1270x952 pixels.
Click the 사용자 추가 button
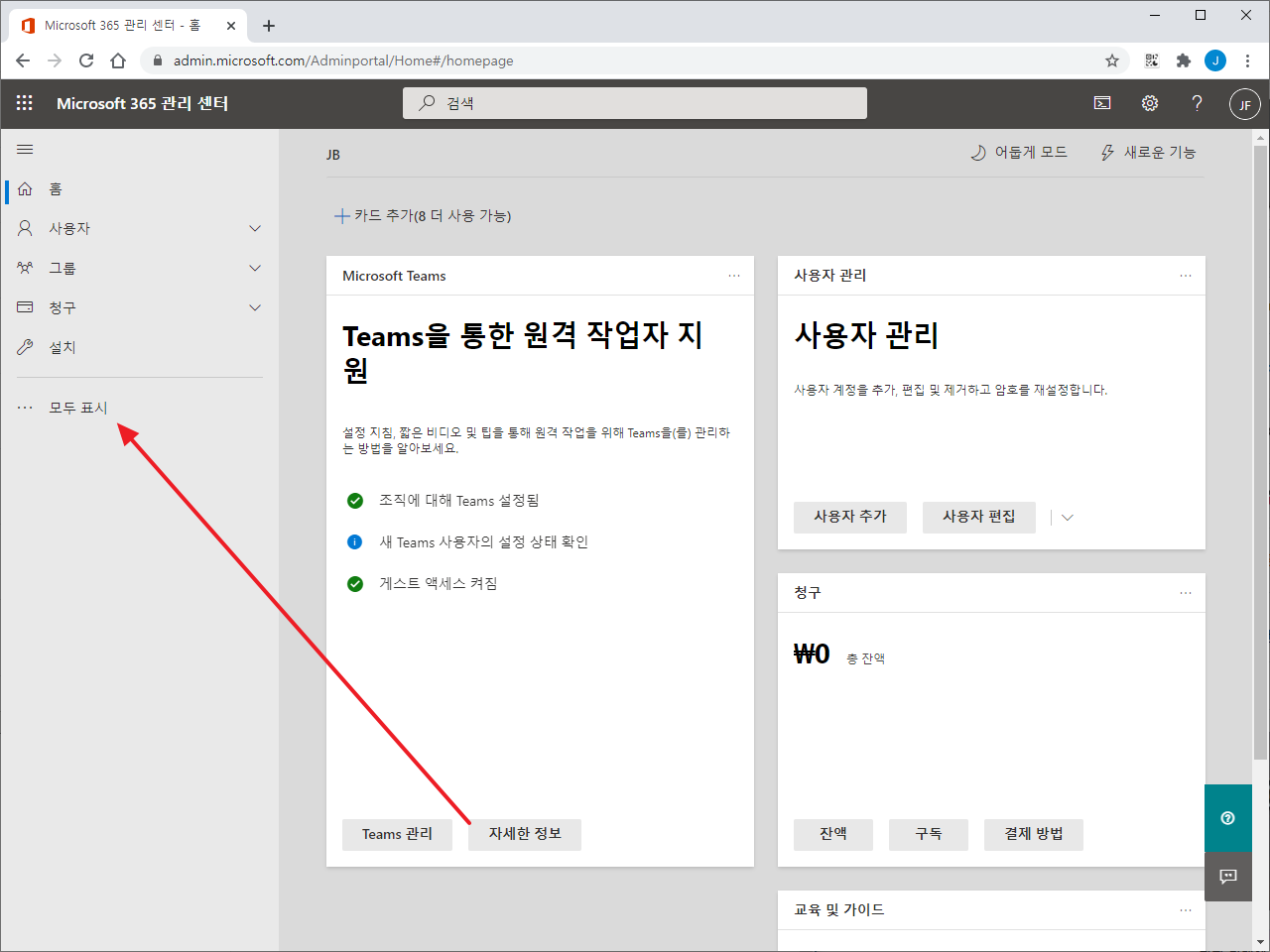coord(850,518)
